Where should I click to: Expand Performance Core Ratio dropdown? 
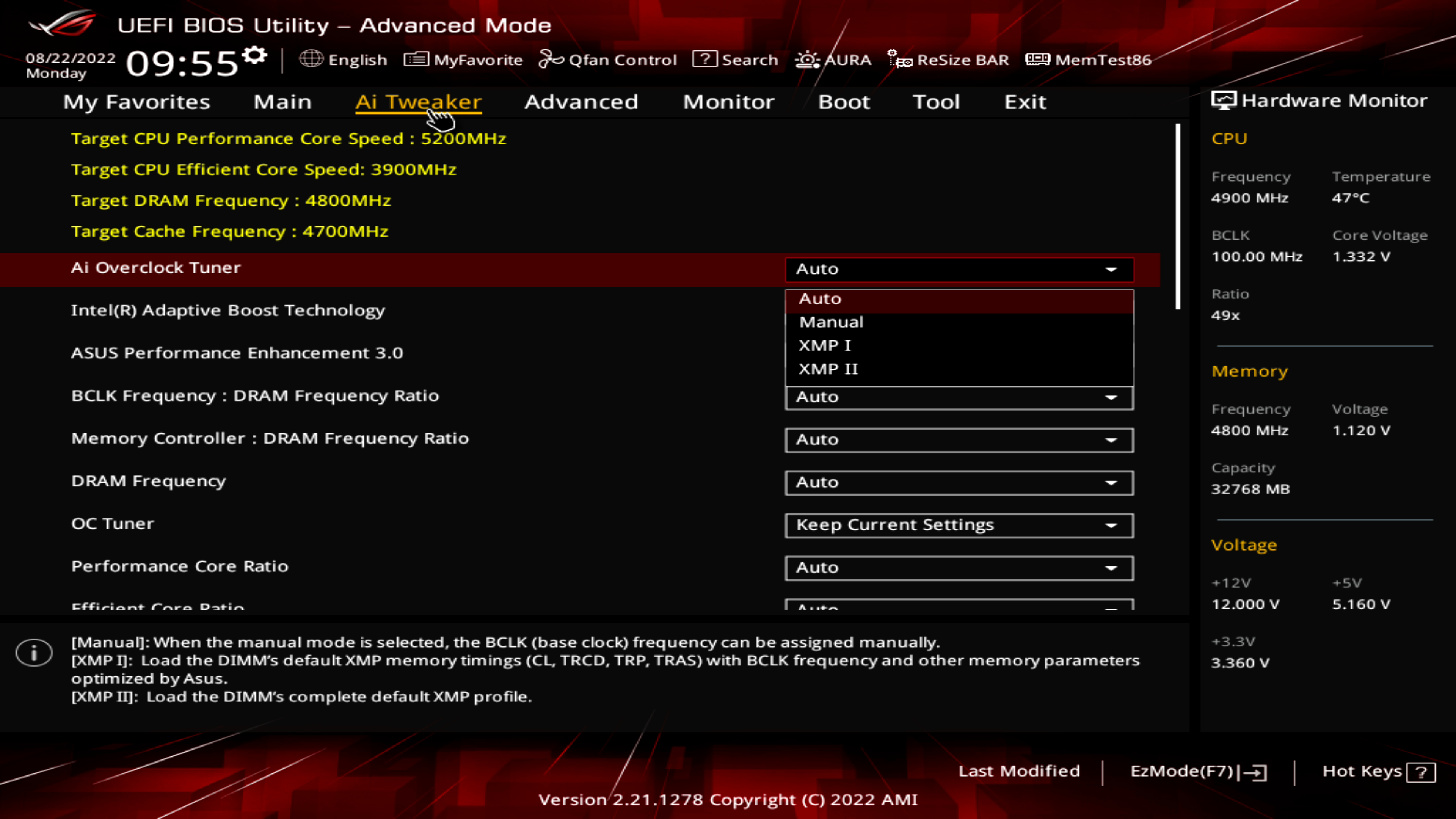click(x=959, y=568)
